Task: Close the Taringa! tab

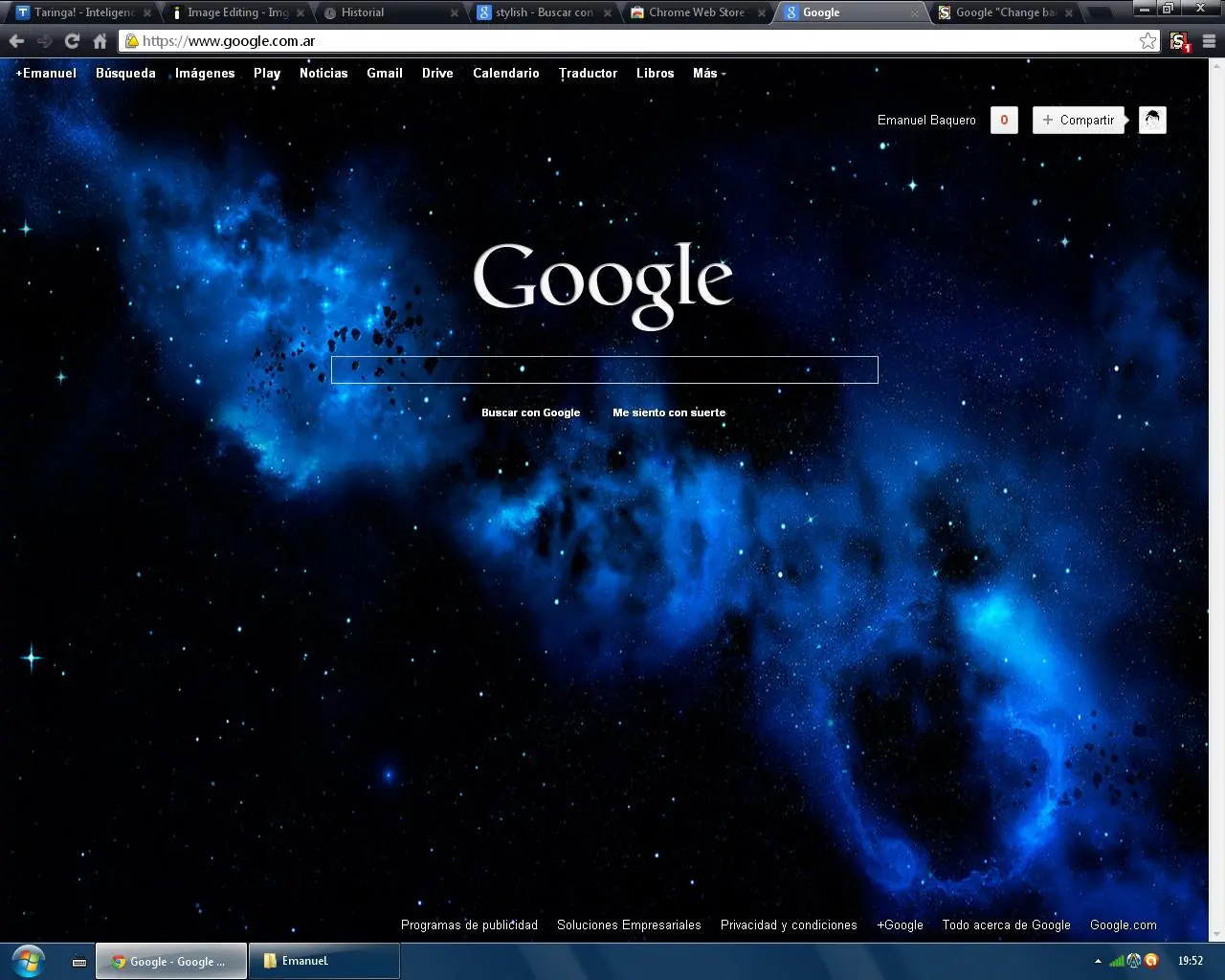Action: coord(147,13)
